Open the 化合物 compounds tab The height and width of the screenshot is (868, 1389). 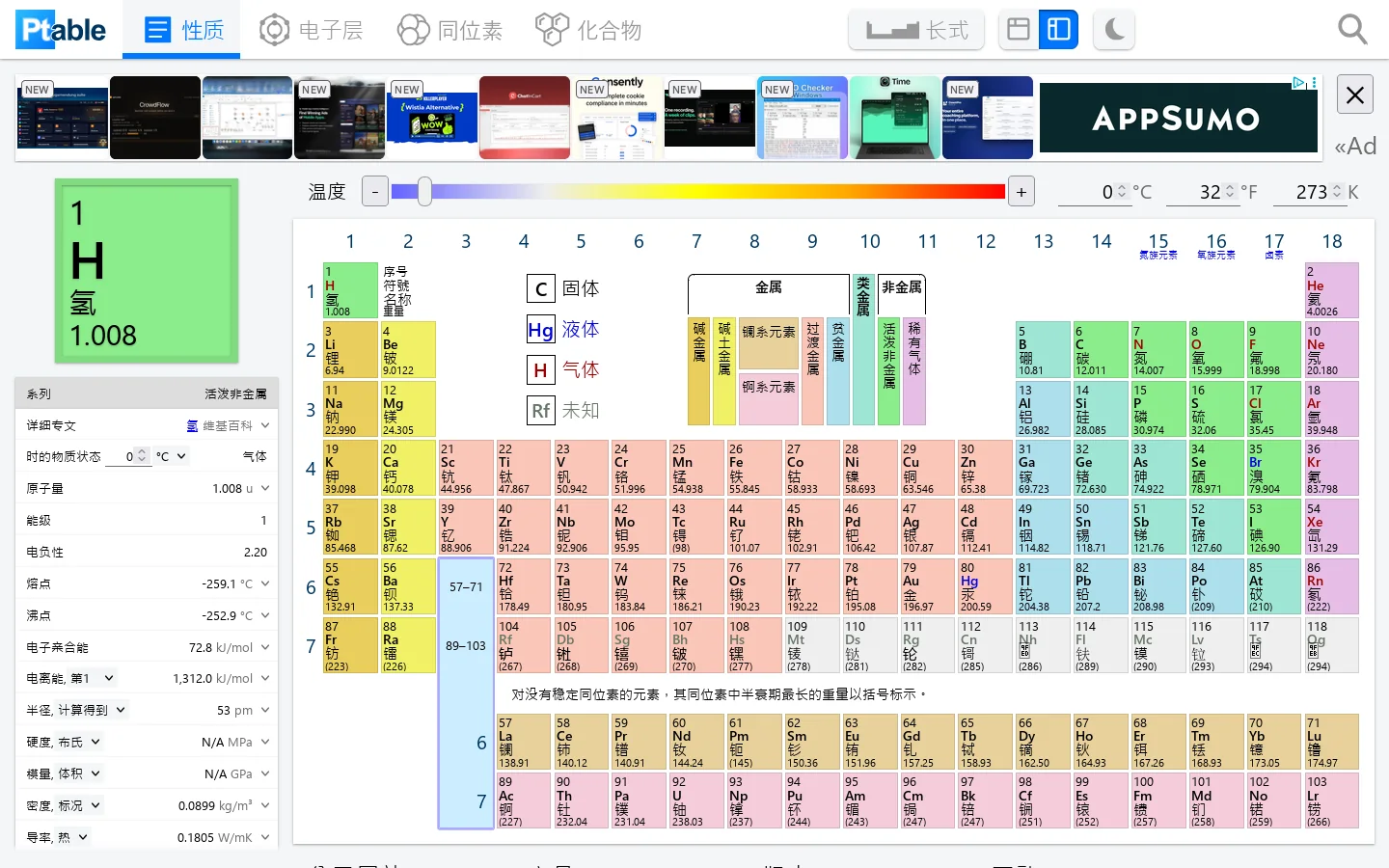(x=588, y=30)
